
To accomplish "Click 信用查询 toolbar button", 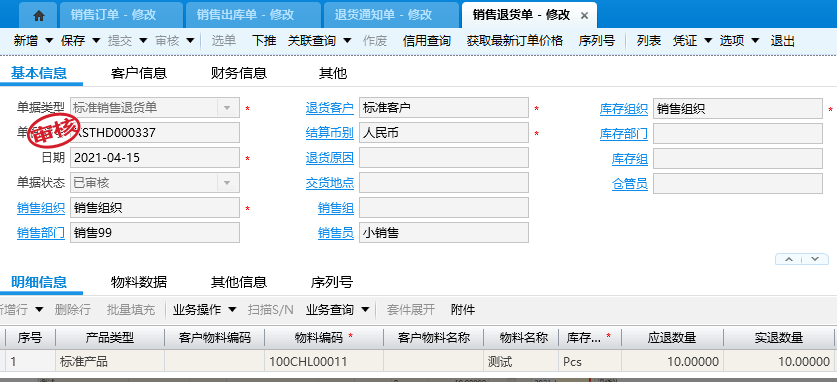I will [427, 41].
